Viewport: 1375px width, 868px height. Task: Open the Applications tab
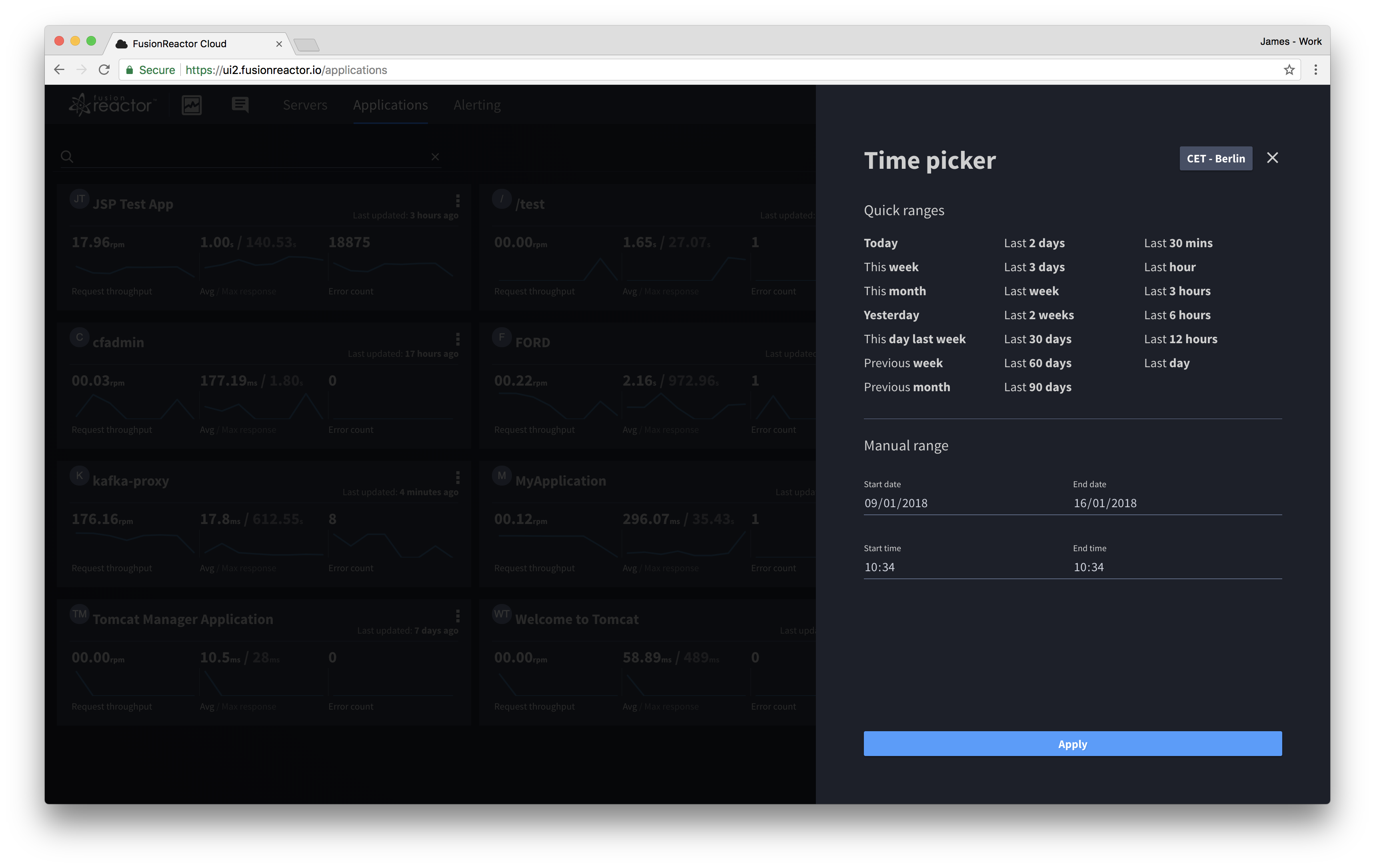pyautogui.click(x=390, y=104)
